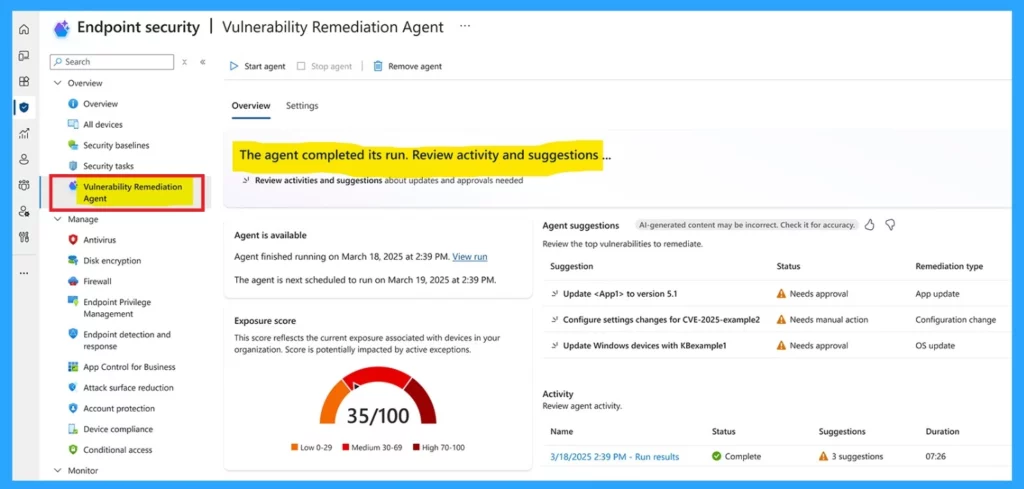Switch to the Settings tab
1024x489 pixels.
(x=302, y=106)
